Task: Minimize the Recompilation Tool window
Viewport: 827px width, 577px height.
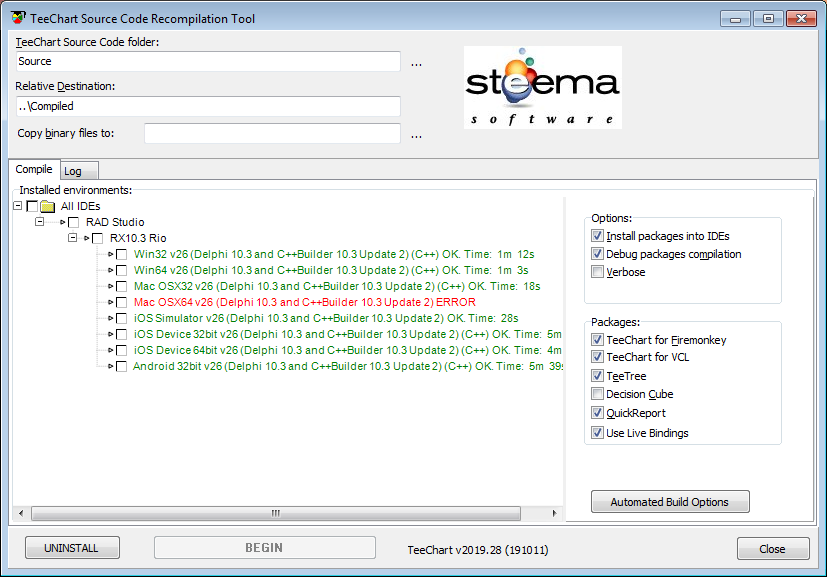Action: (x=735, y=19)
